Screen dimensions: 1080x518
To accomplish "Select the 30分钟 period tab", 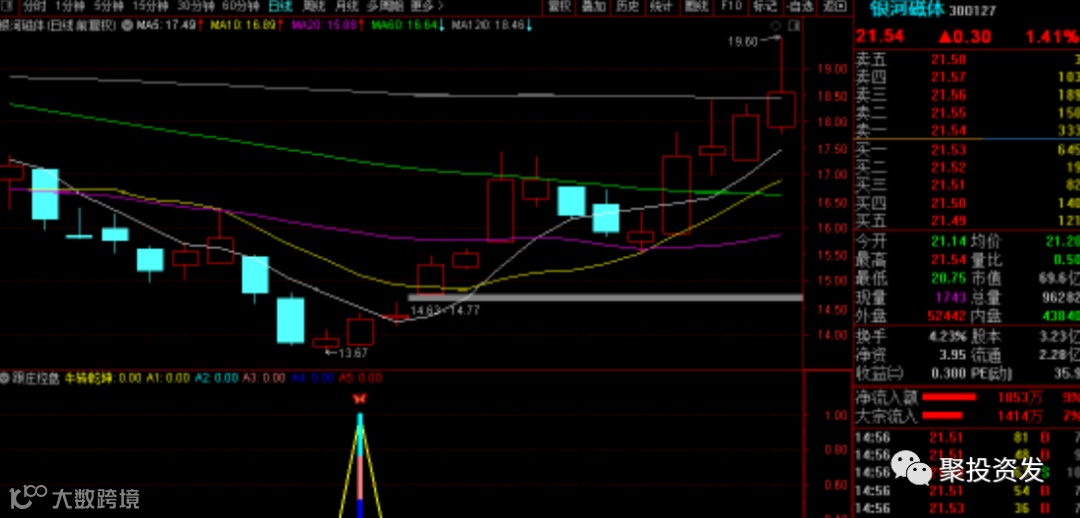I will [x=196, y=6].
